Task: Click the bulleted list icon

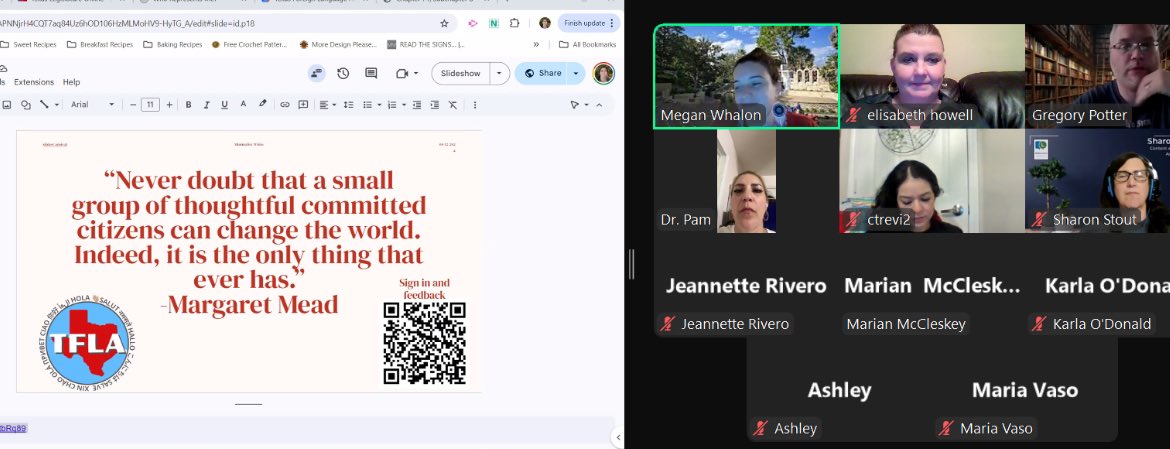Action: [x=367, y=105]
